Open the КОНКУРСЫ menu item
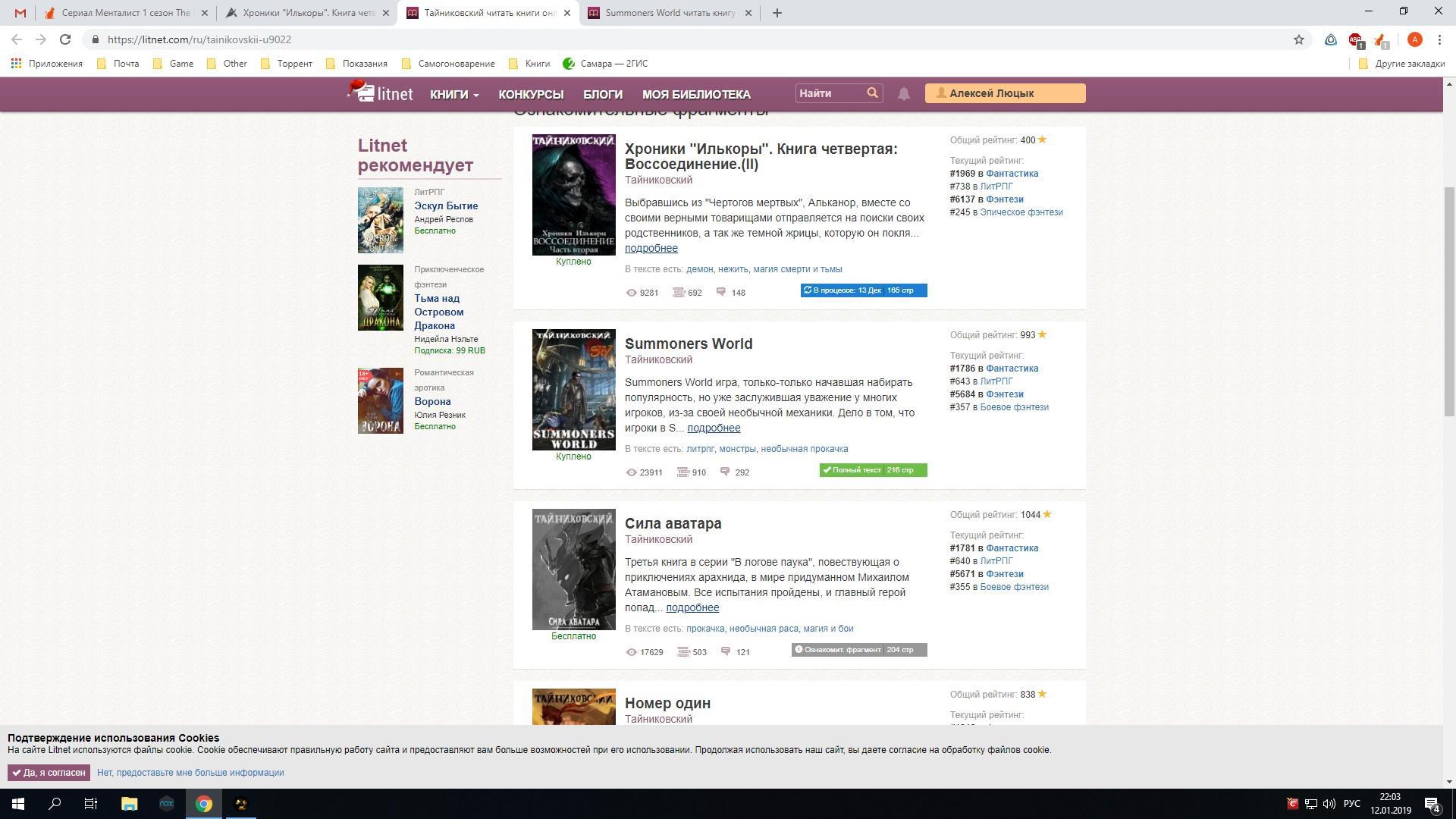 tap(530, 95)
